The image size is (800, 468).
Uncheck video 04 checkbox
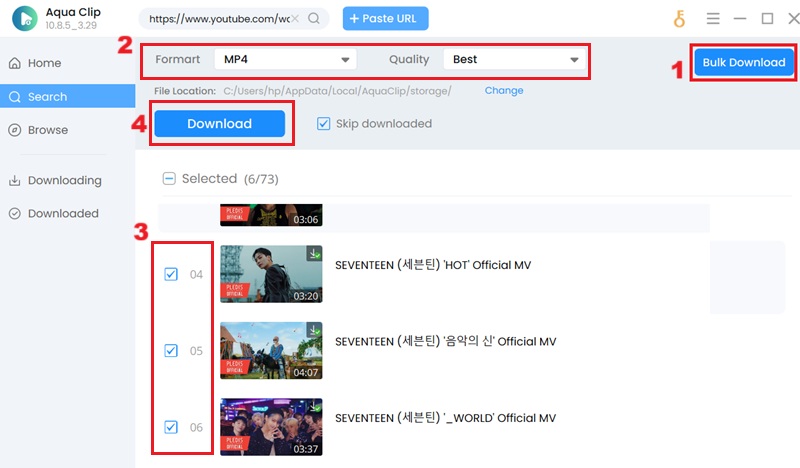(171, 274)
